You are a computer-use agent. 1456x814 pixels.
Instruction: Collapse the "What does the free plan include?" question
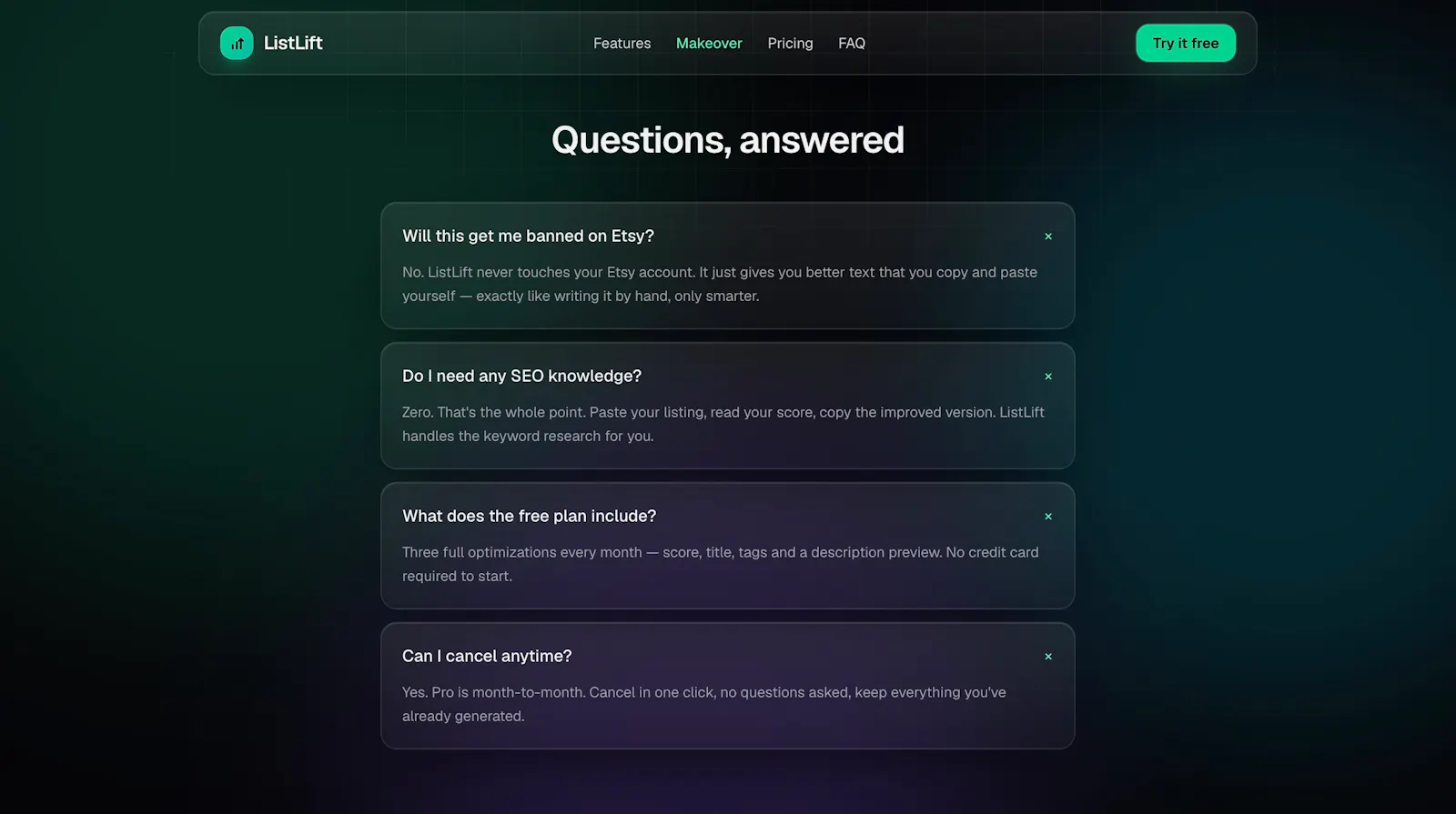[x=727, y=516]
